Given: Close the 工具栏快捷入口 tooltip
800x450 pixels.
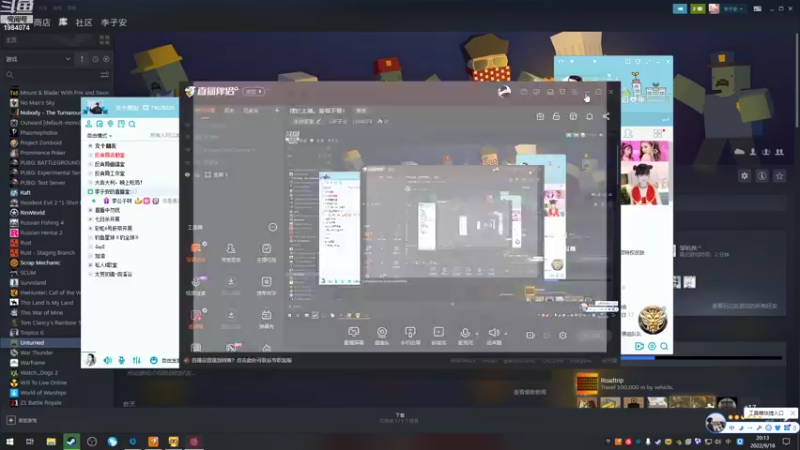Looking at the screenshot, I should coord(792,413).
